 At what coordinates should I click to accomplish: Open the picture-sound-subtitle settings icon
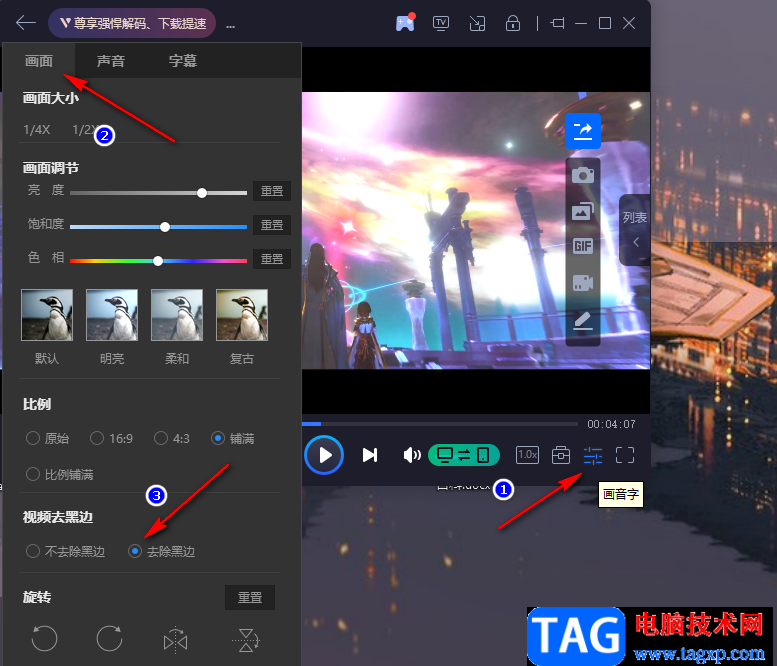coord(593,455)
